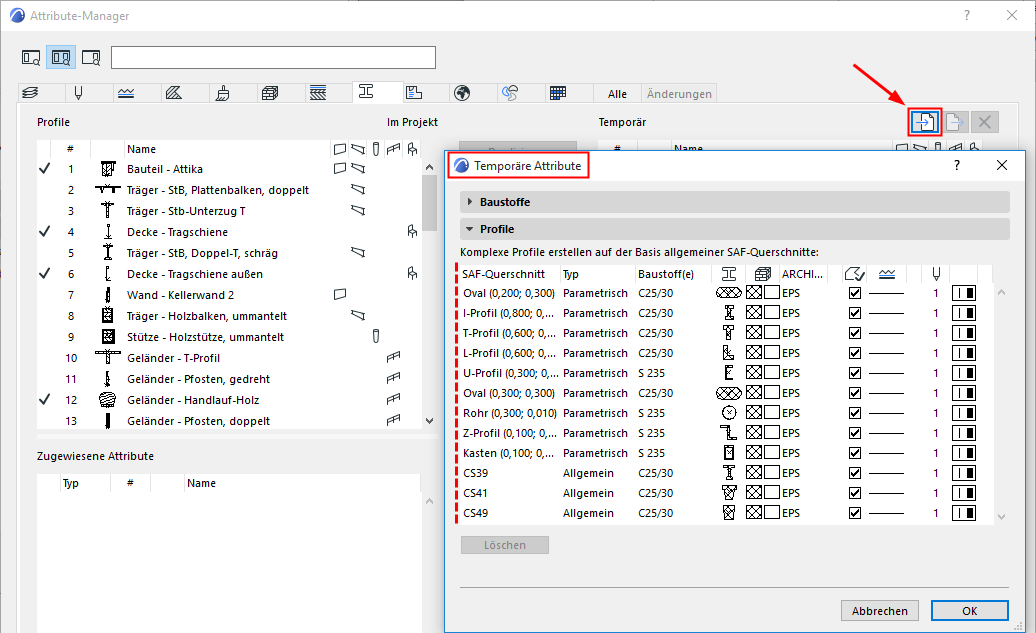
Task: Click the Baustoff(e) column header
Action: [666, 274]
